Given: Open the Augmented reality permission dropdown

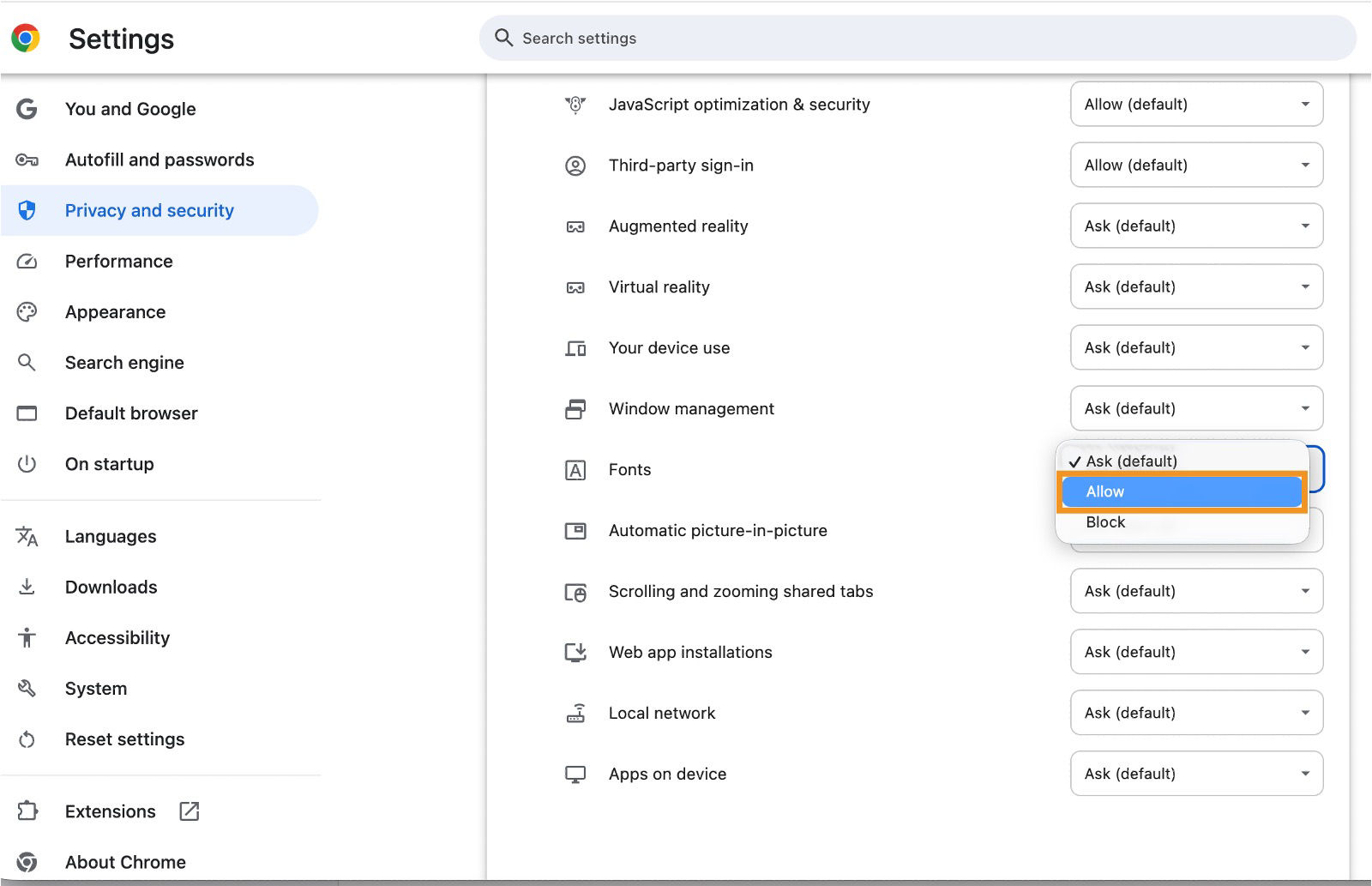Looking at the screenshot, I should (x=1196, y=226).
